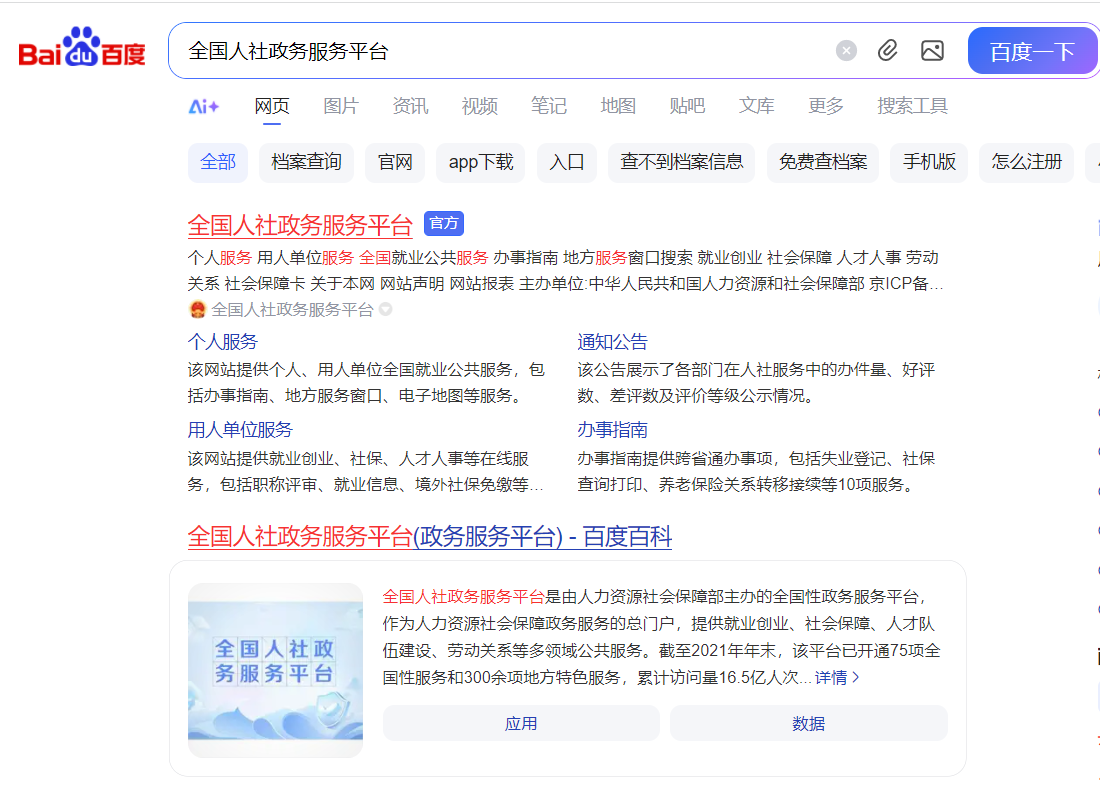Select the 档案查询 filter chip
The width and height of the screenshot is (1100, 785).
pyautogui.click(x=306, y=162)
